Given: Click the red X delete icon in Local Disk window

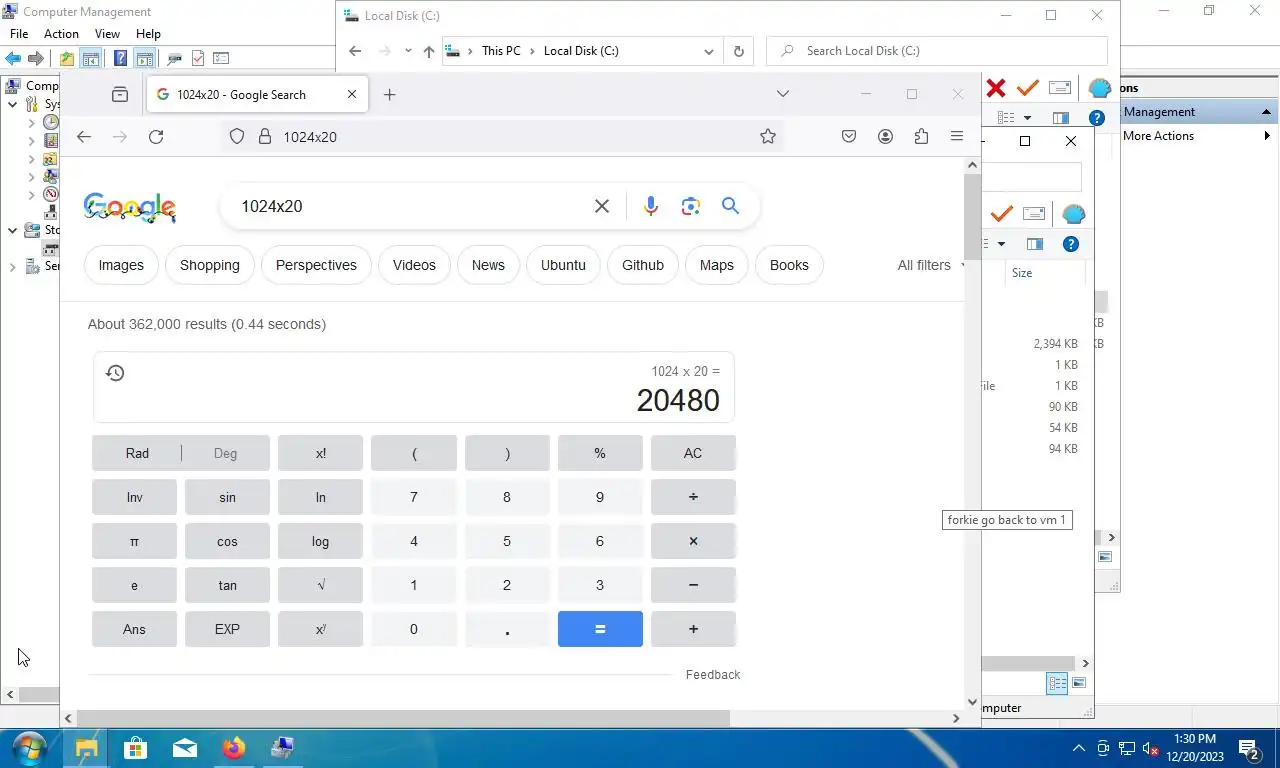Looking at the screenshot, I should 996,88.
